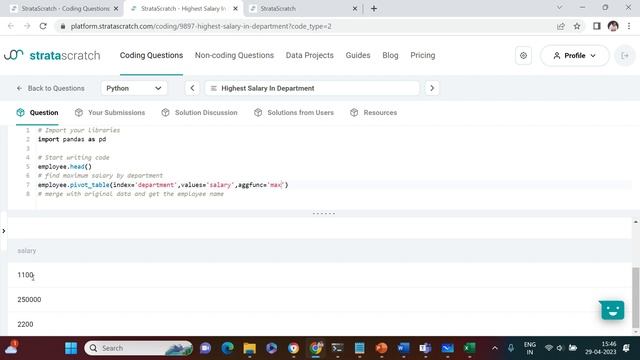Click the taskbar Search box
The height and width of the screenshot is (360, 640).
(138, 348)
